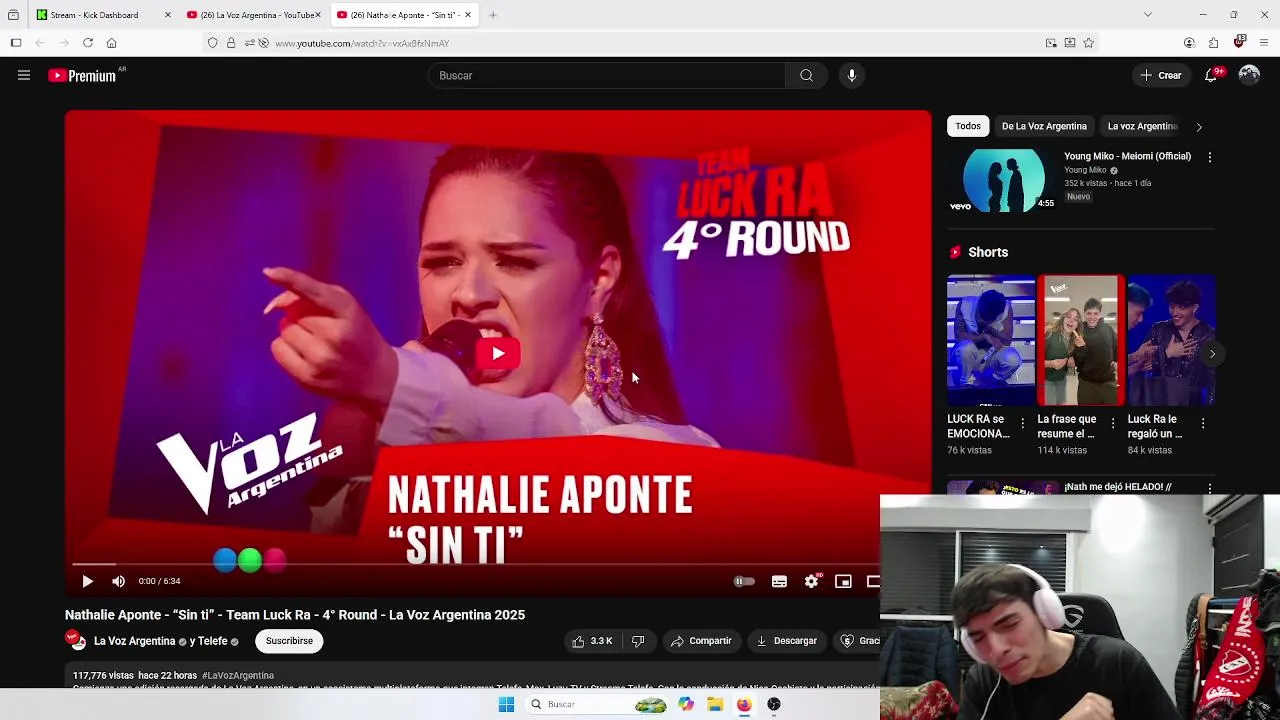Toggle subtitles in the video player
This screenshot has width=1280, height=720.
coord(779,581)
